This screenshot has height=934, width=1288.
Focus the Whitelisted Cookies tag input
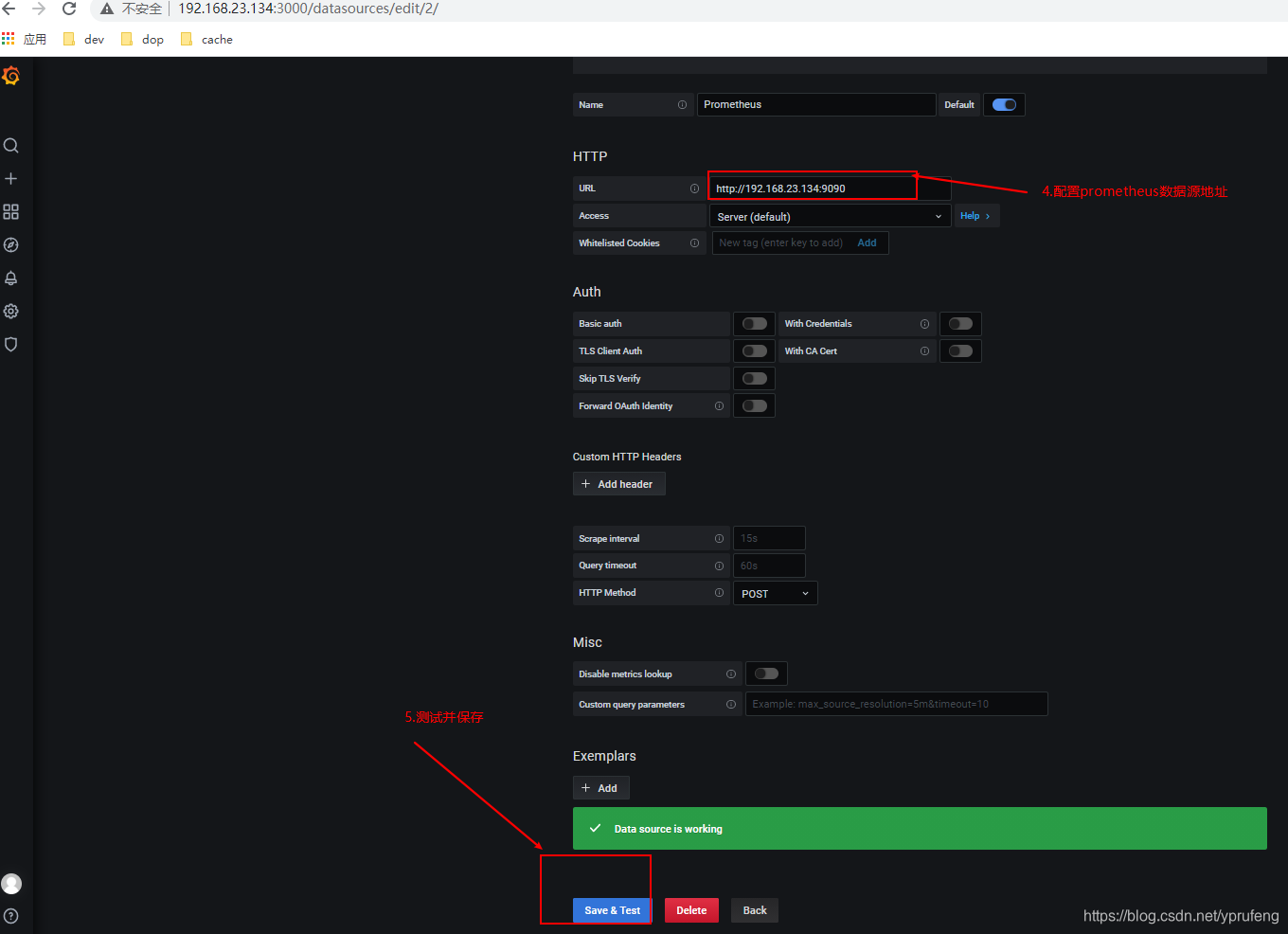click(x=781, y=243)
